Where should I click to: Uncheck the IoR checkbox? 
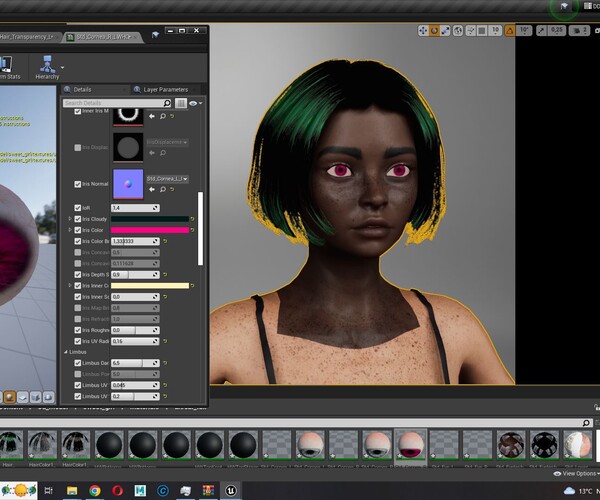point(78,208)
